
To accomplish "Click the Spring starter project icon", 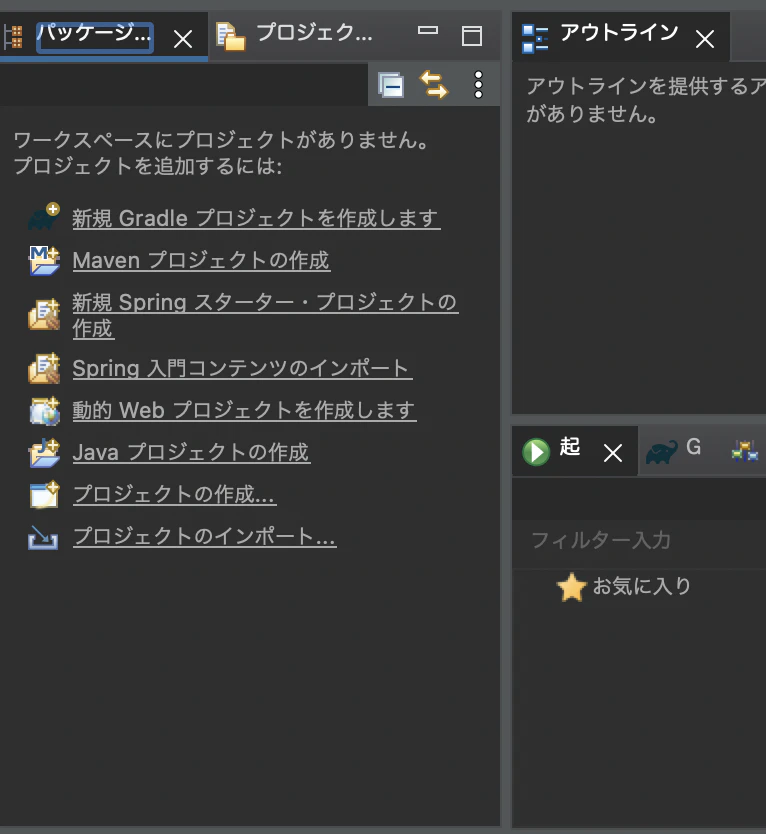I will click(x=44, y=314).
